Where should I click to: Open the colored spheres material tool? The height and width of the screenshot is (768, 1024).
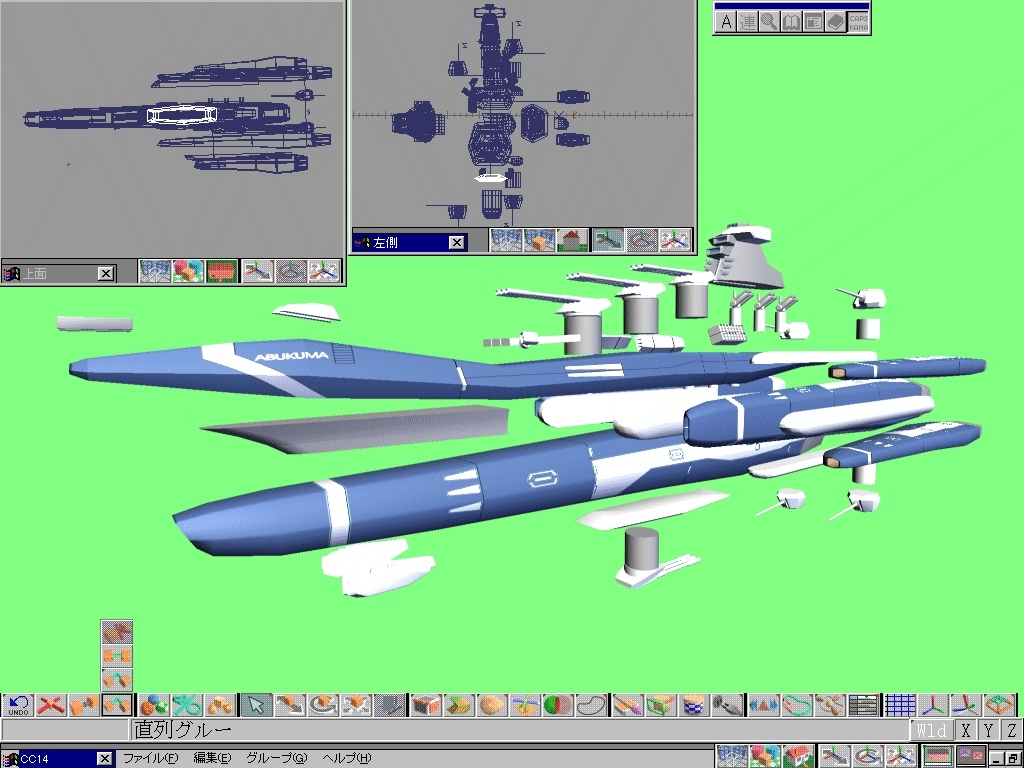(x=154, y=705)
